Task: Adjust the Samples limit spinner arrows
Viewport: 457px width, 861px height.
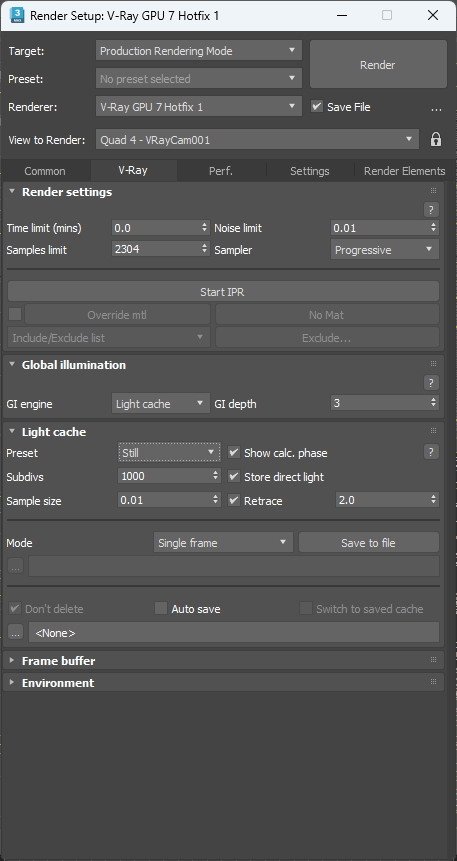Action: [205, 249]
